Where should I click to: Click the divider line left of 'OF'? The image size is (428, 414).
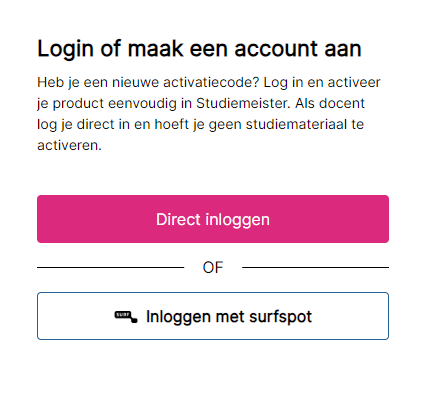coord(110,267)
